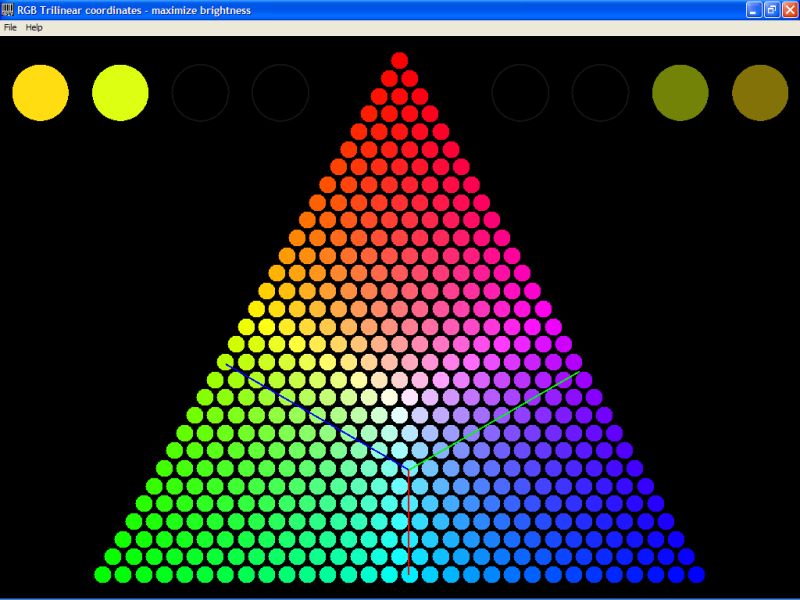Pick the pure red dot at triangle apex
The width and height of the screenshot is (800, 600).
399,61
